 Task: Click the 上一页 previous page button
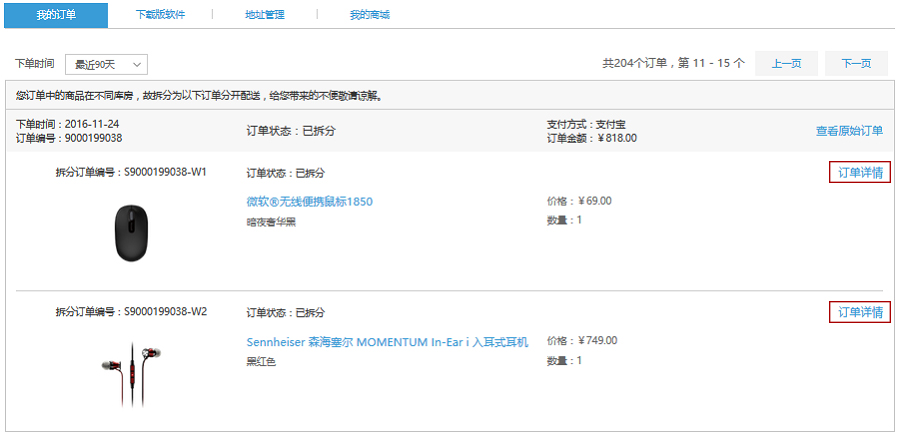point(786,63)
